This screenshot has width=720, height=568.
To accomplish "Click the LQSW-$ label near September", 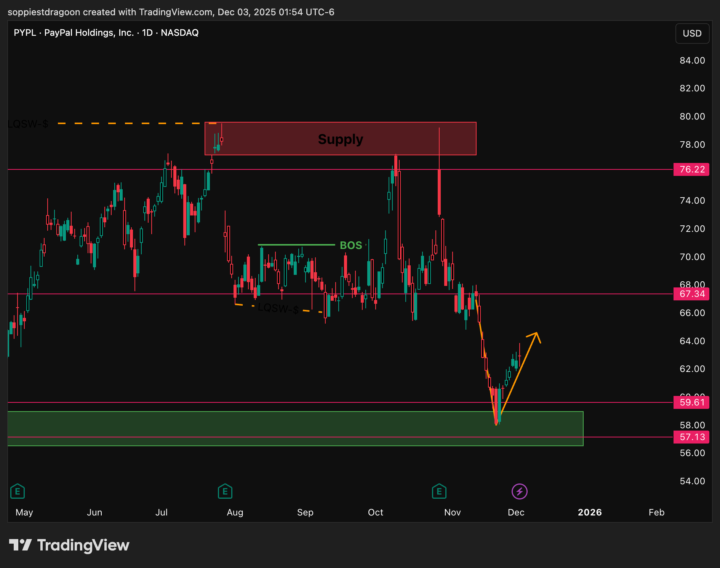I will pos(278,308).
